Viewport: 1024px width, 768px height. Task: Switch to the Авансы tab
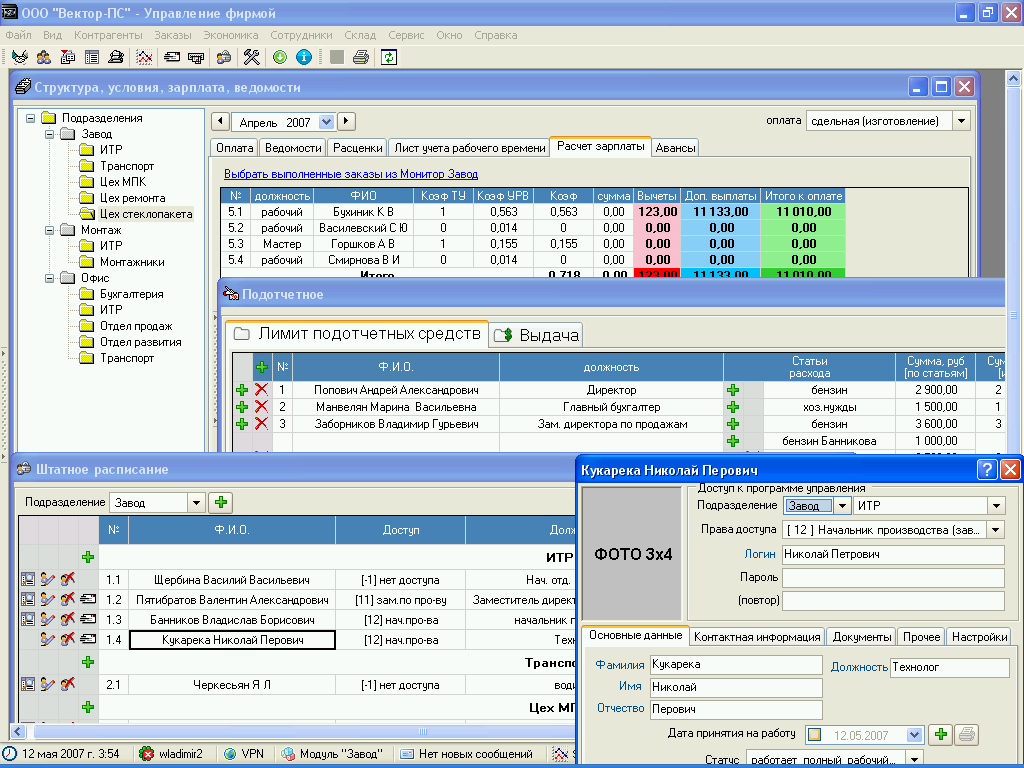[x=675, y=148]
